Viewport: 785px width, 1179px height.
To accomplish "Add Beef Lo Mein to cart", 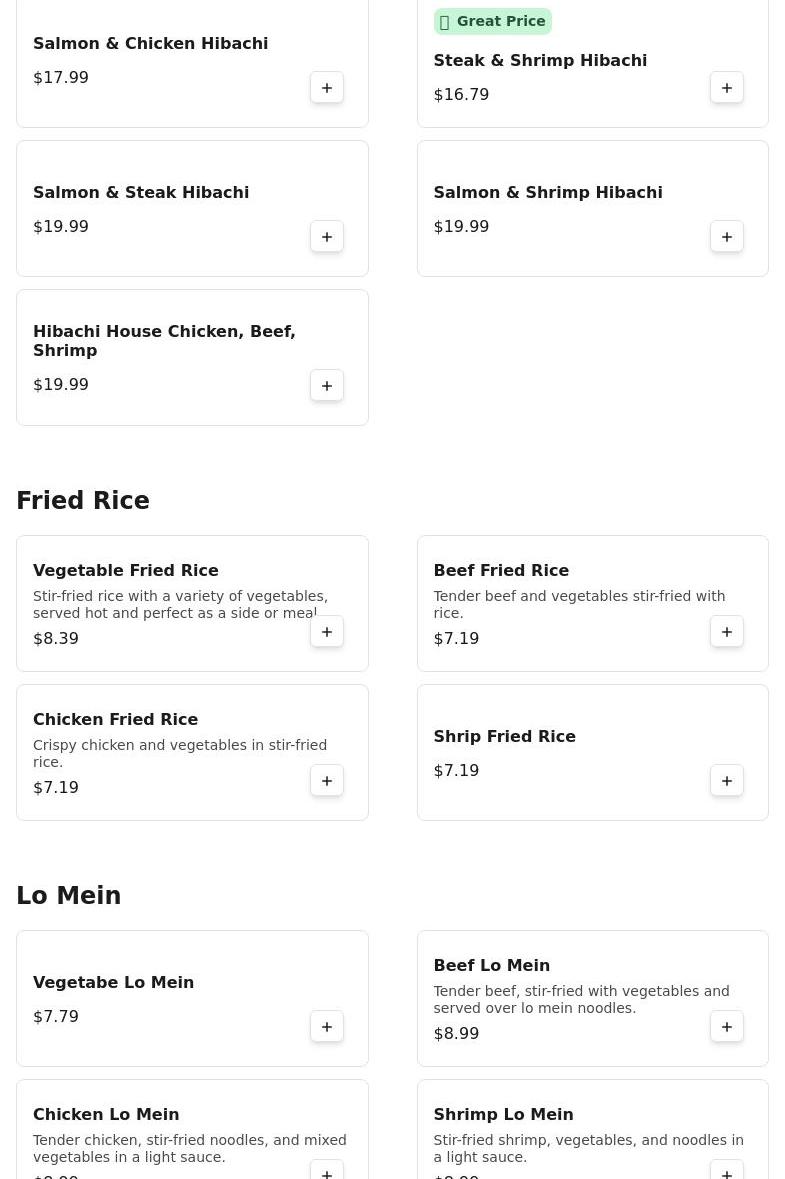I will [727, 1027].
